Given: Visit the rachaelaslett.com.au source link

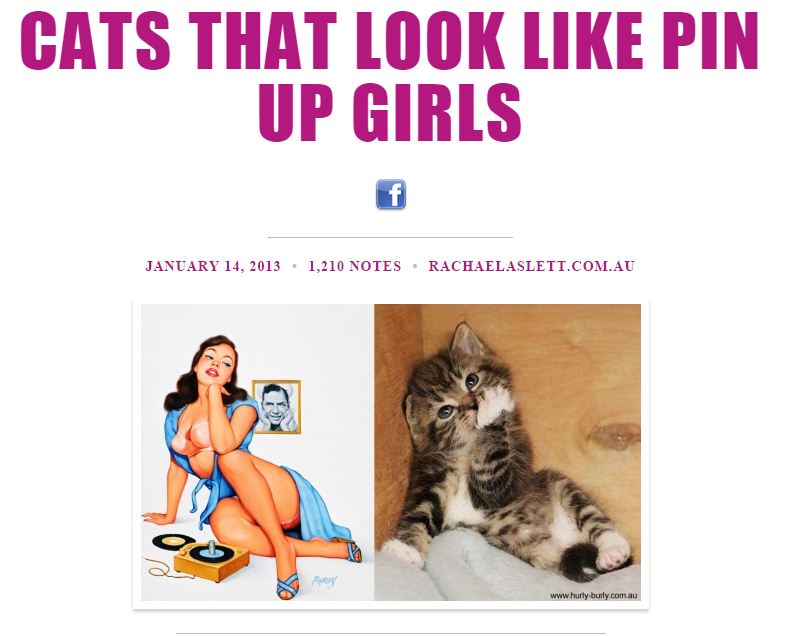Looking at the screenshot, I should pos(531,266).
